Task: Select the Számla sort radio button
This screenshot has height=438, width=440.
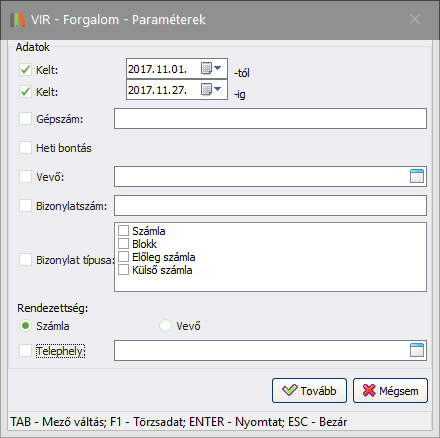Action: click(x=25, y=326)
